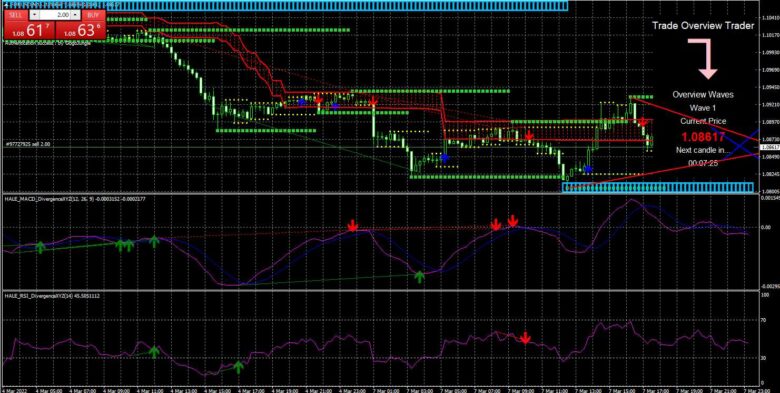Viewport: 780px width, 393px height.
Task: Select the buy price tile 1.08 63
Action: click(80, 30)
